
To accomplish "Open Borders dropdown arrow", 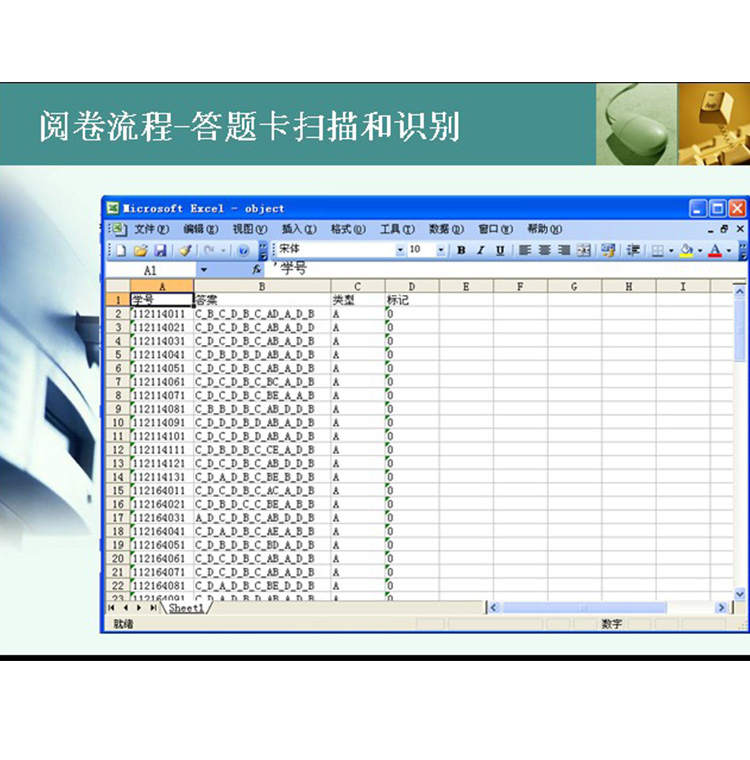I will 671,251.
